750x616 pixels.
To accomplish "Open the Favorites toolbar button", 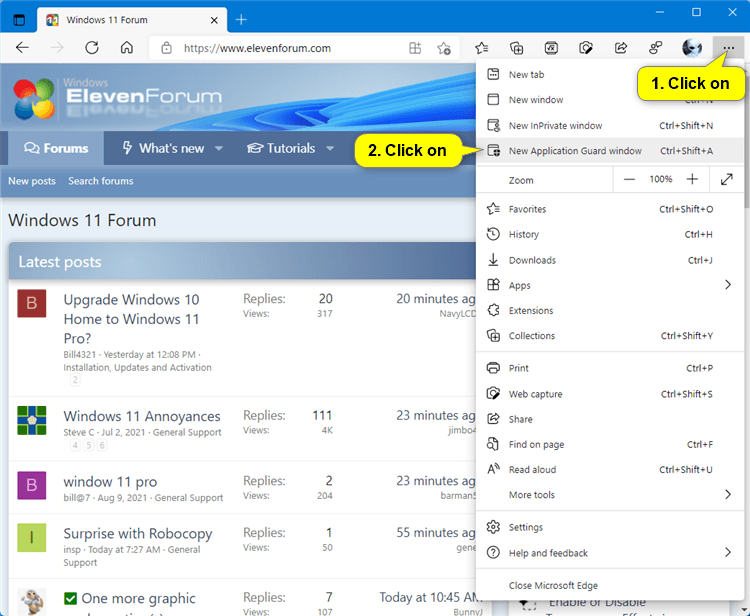I will click(482, 48).
